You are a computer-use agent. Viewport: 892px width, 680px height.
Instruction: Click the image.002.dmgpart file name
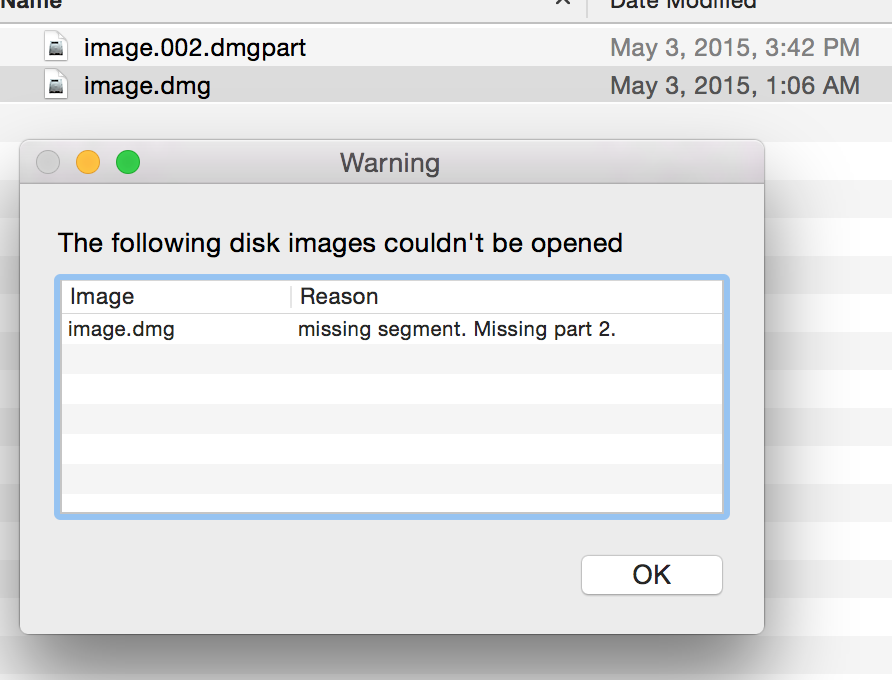click(195, 48)
